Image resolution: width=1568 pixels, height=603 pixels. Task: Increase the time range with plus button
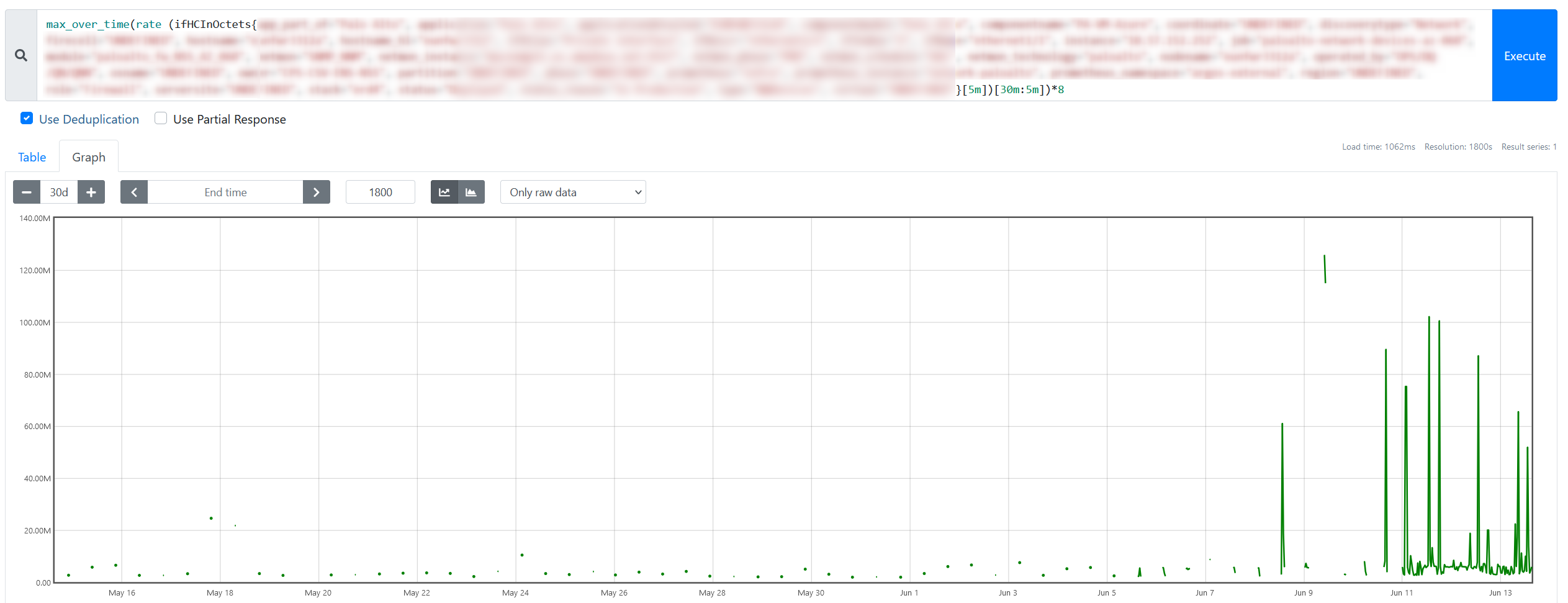tap(91, 192)
